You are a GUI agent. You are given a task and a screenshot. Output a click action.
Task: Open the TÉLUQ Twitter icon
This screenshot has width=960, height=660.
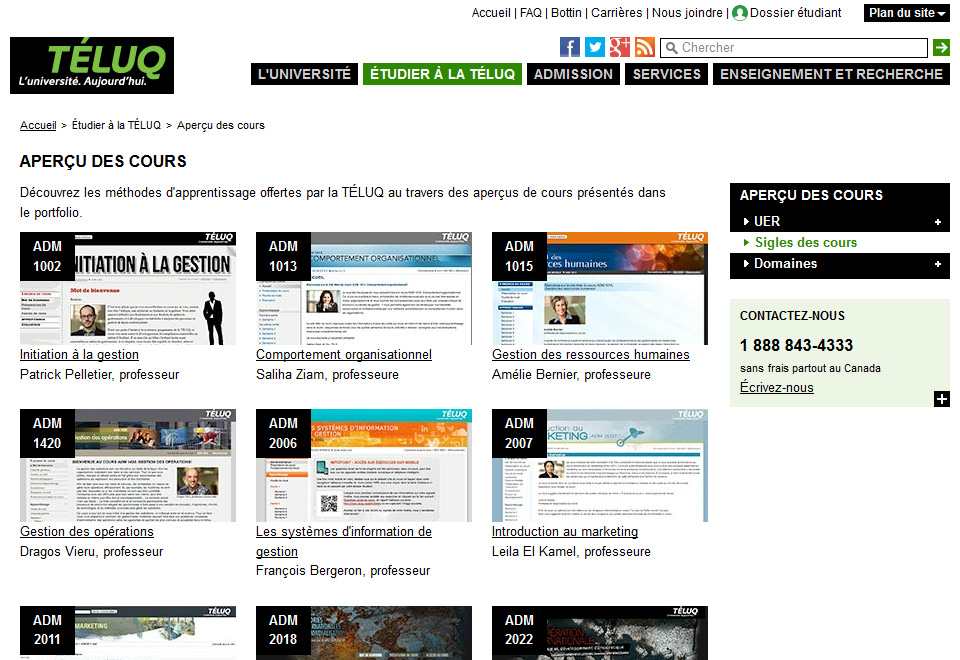594,47
